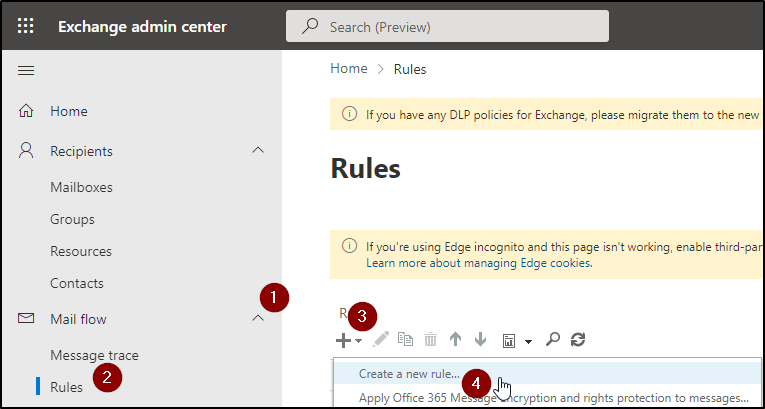Open Message trace under Mail flow
This screenshot has width=765, height=409.
(94, 355)
